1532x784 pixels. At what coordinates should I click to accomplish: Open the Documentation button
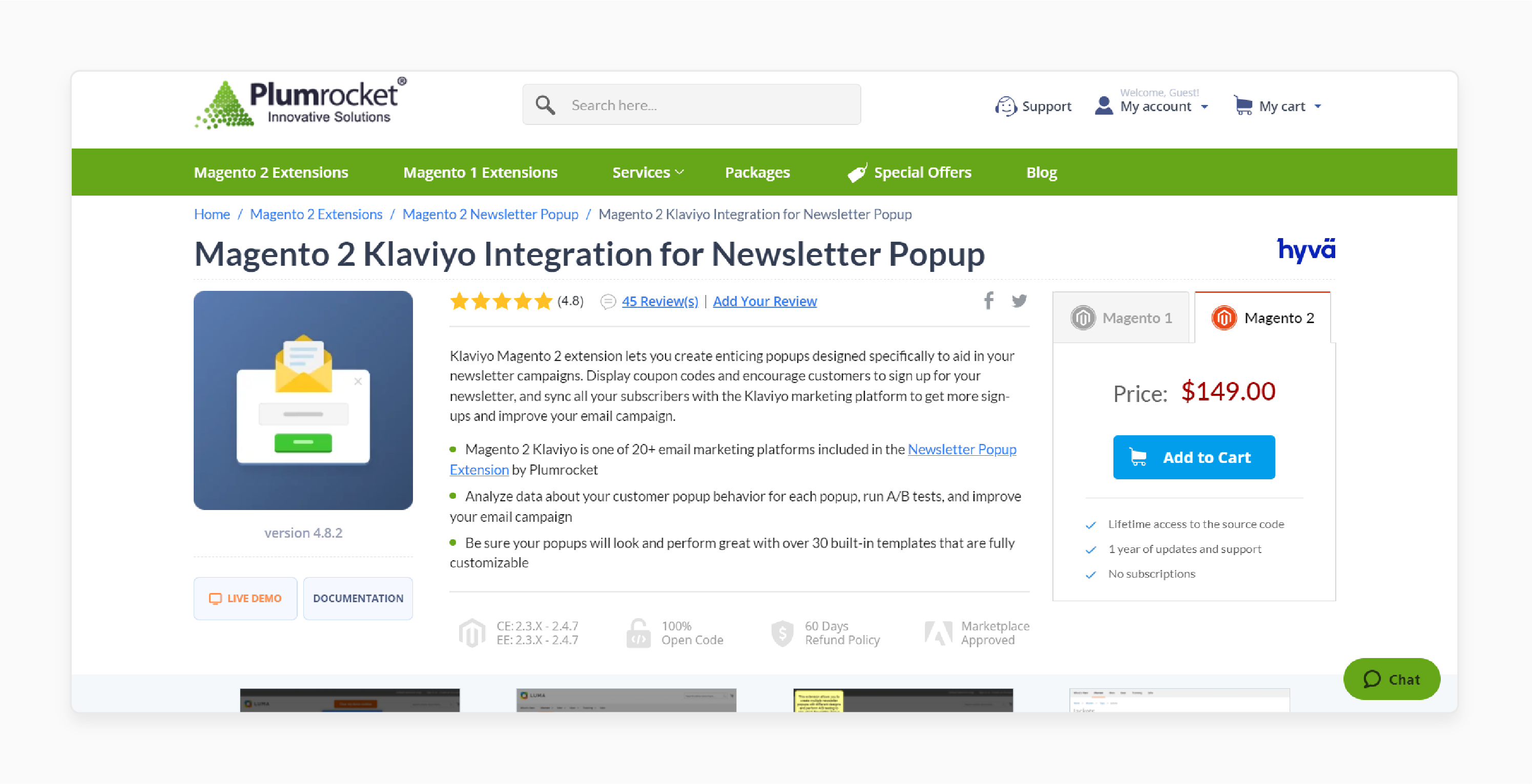pos(358,599)
